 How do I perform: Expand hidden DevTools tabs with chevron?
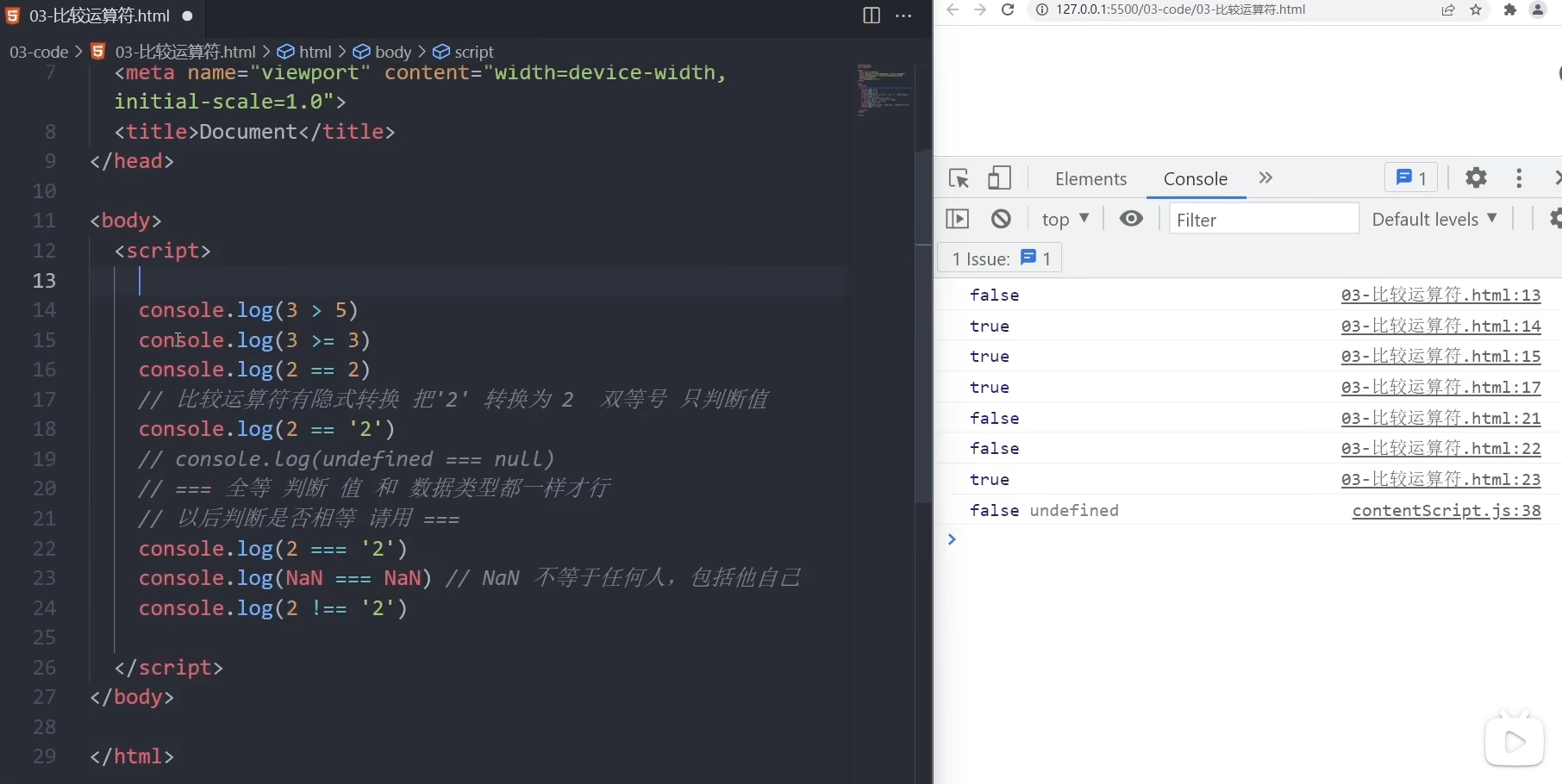click(x=1264, y=178)
